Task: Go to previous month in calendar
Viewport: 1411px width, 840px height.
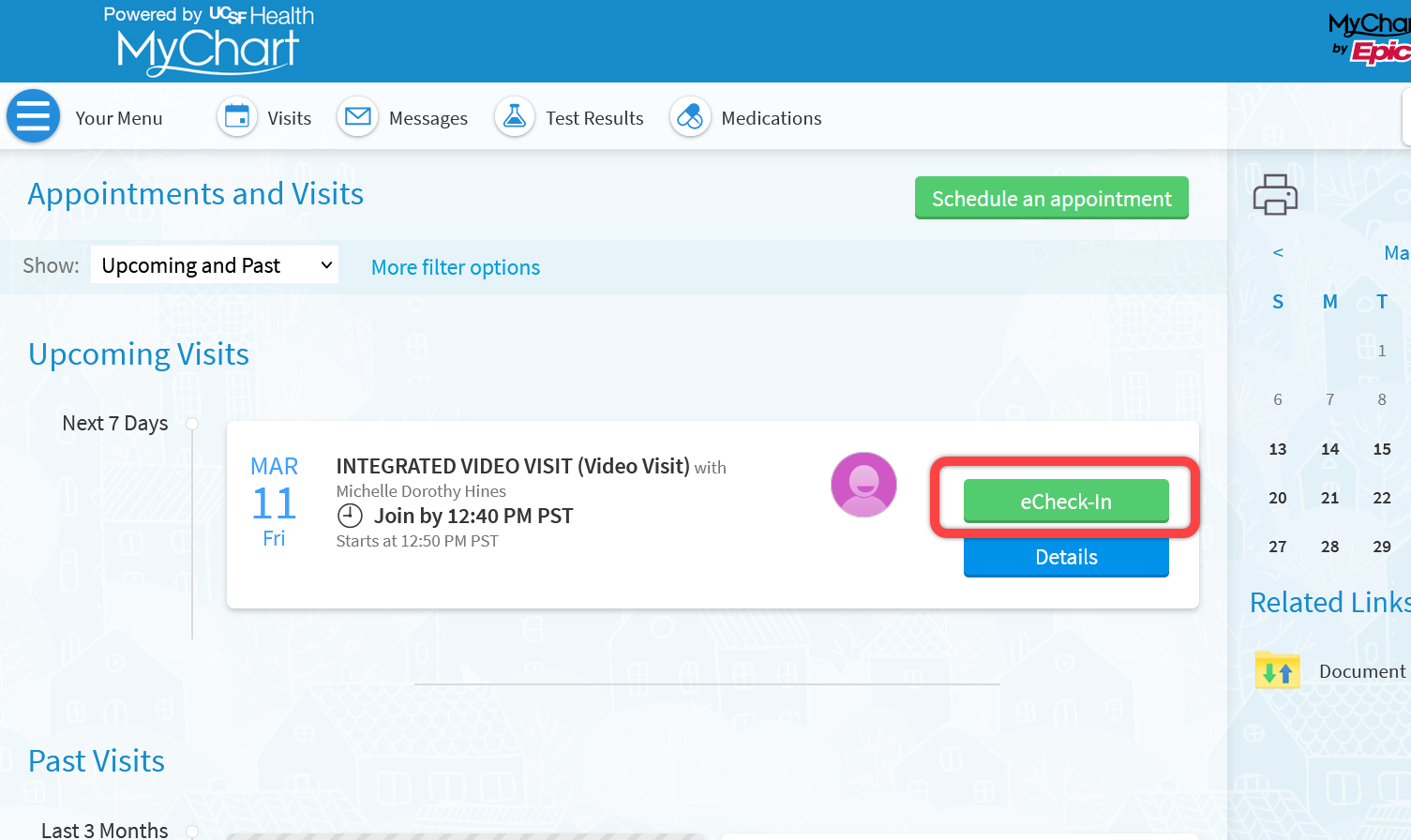Action: tap(1278, 252)
